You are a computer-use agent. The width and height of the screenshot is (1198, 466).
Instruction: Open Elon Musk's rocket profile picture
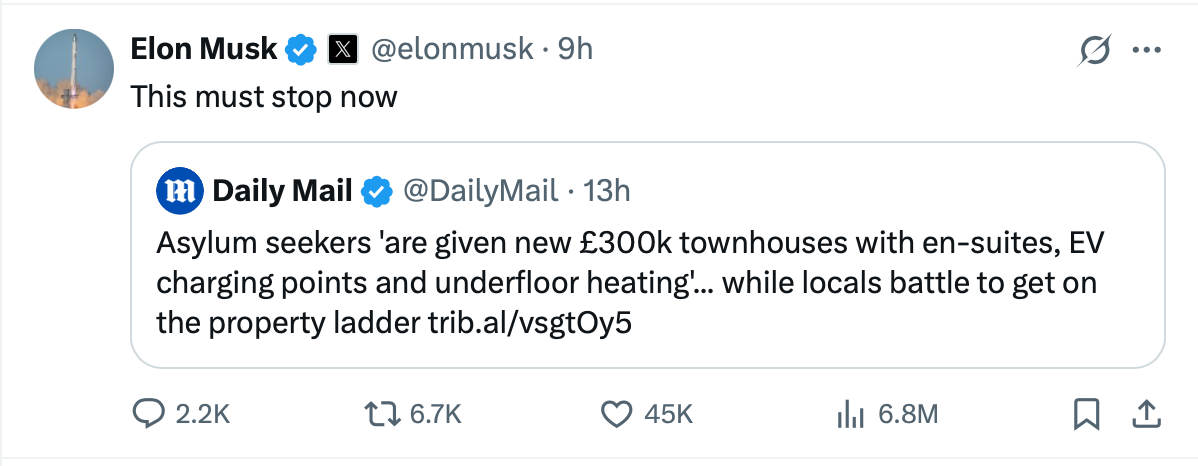click(x=72, y=68)
